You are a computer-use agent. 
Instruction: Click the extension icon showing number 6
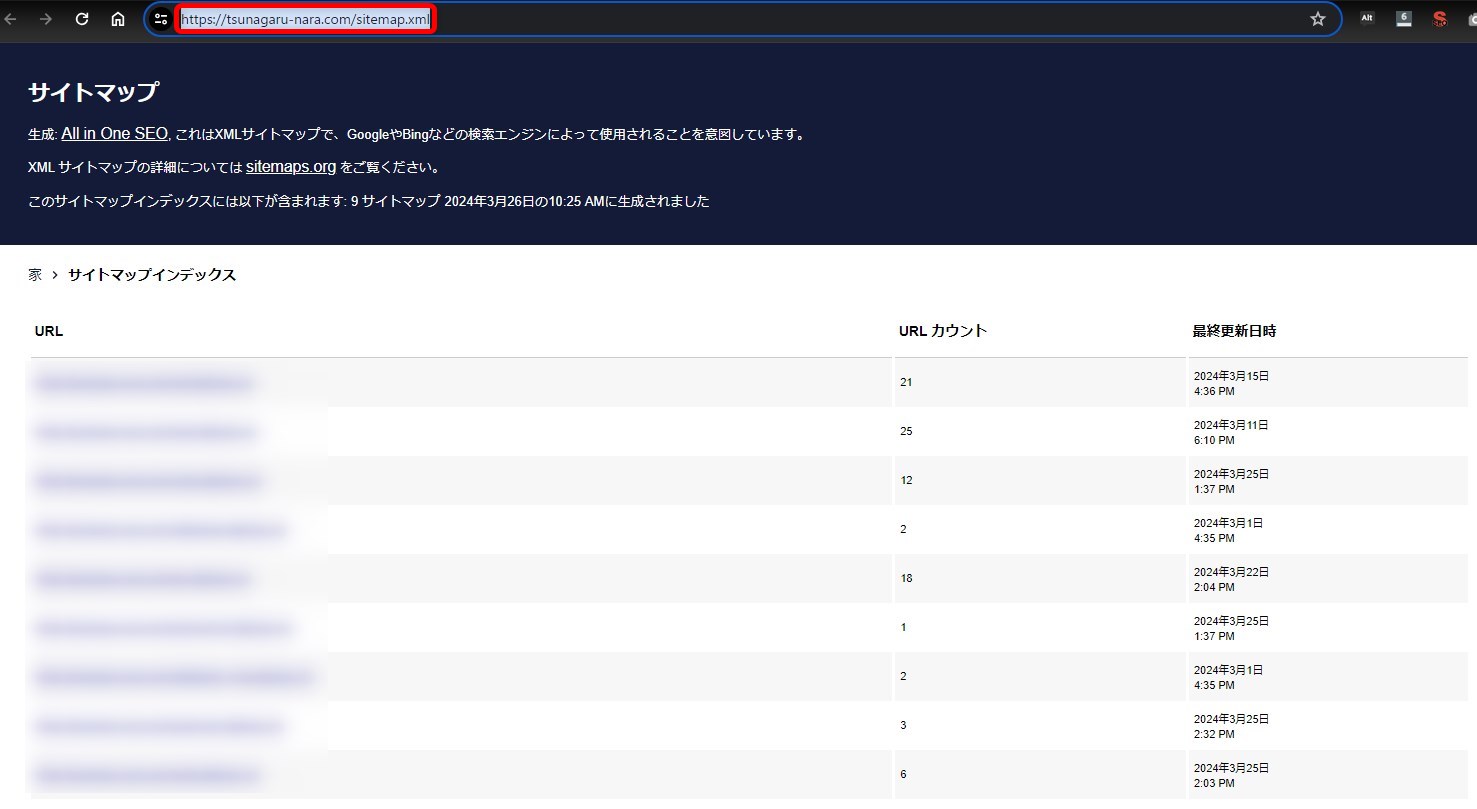[1404, 18]
